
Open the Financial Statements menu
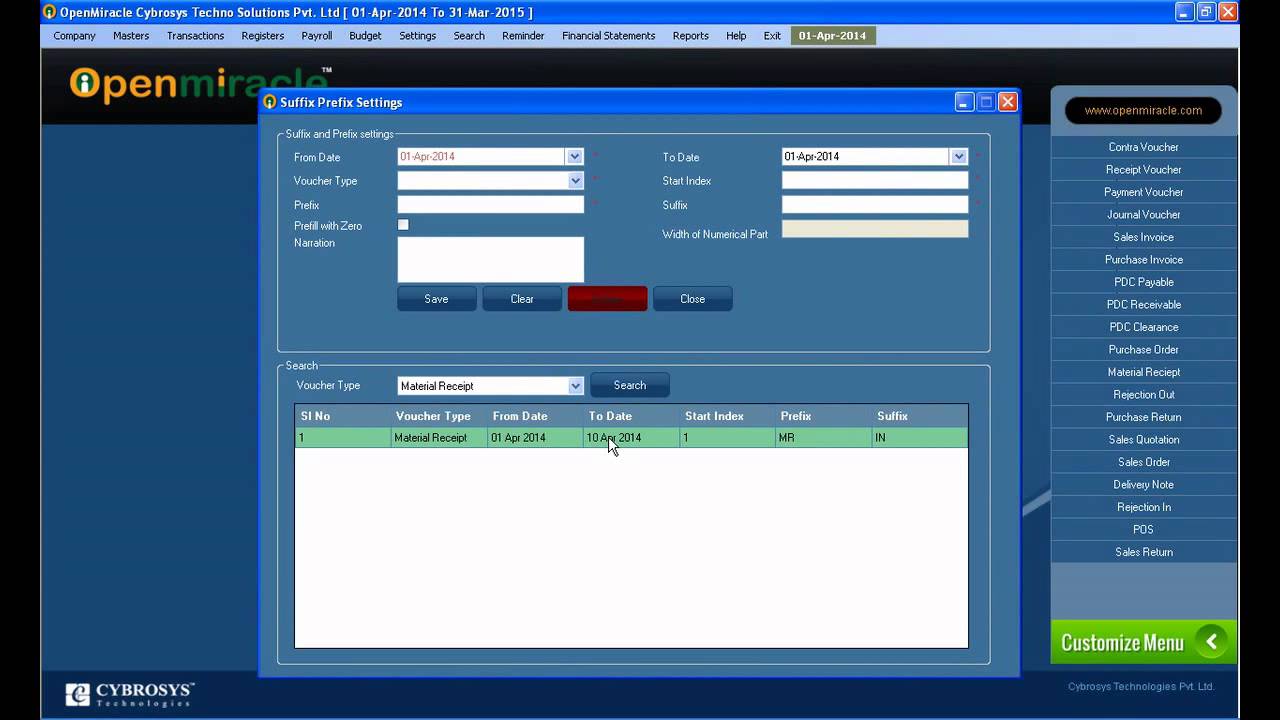tap(608, 36)
